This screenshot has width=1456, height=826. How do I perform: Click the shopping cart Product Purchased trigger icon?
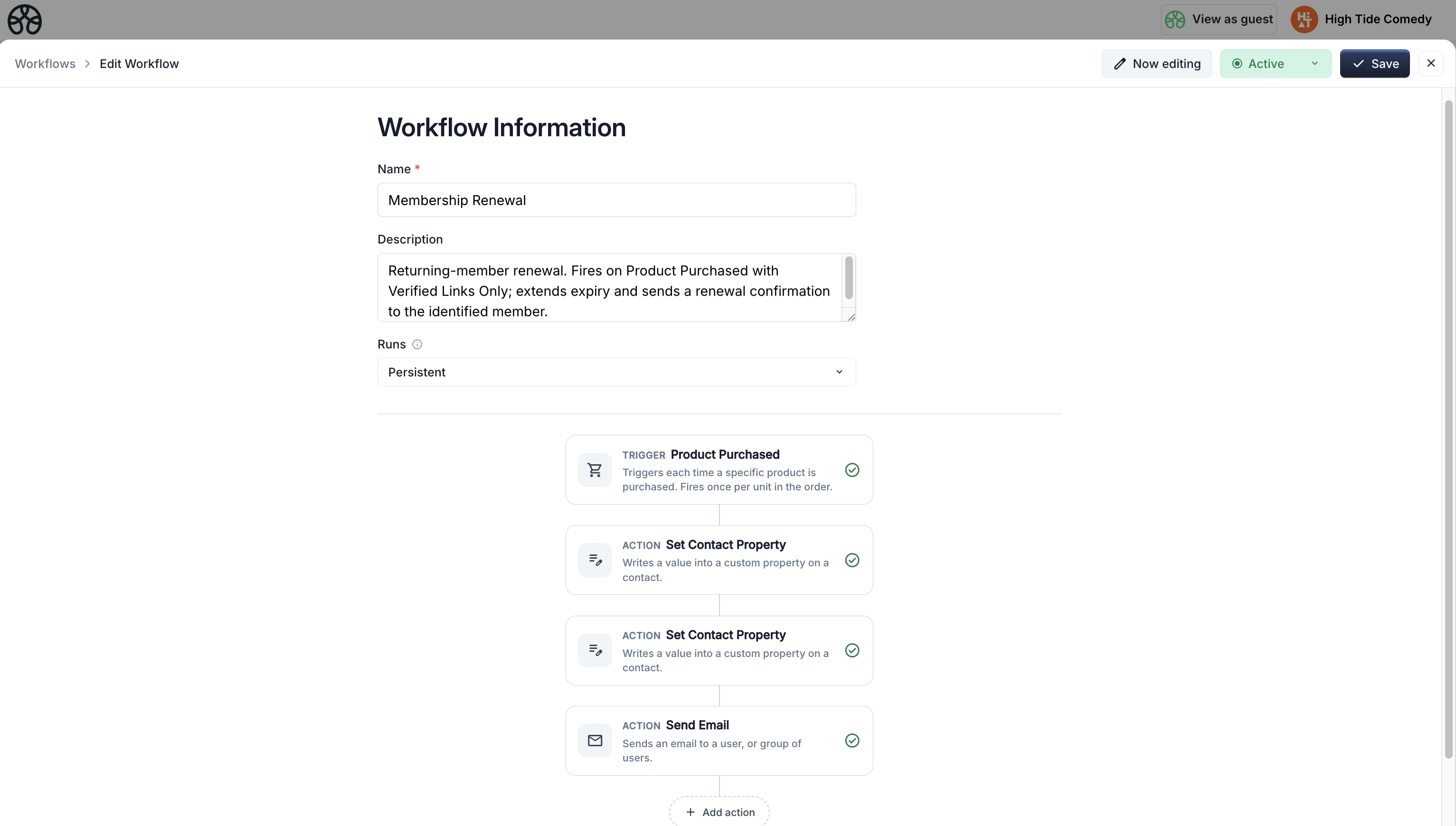pos(595,470)
